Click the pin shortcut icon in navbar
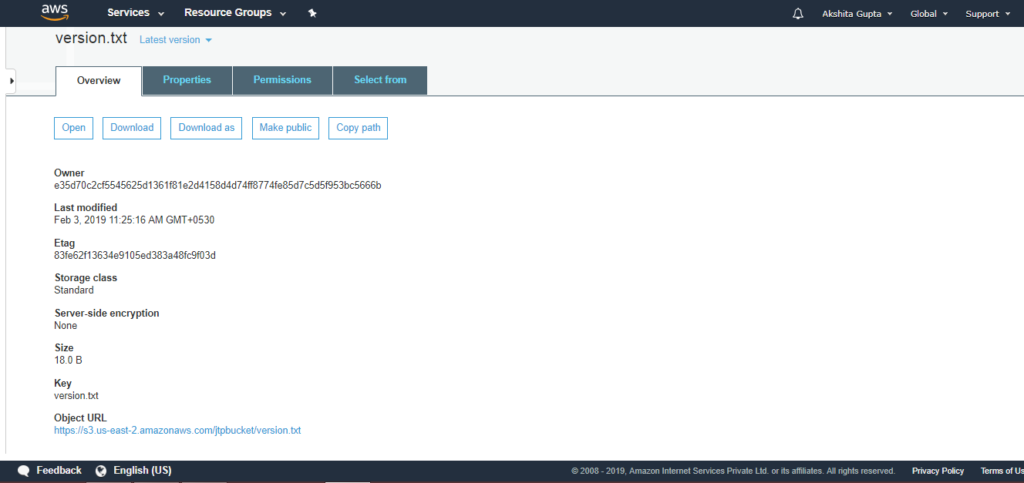The width and height of the screenshot is (1024, 483). (x=312, y=13)
